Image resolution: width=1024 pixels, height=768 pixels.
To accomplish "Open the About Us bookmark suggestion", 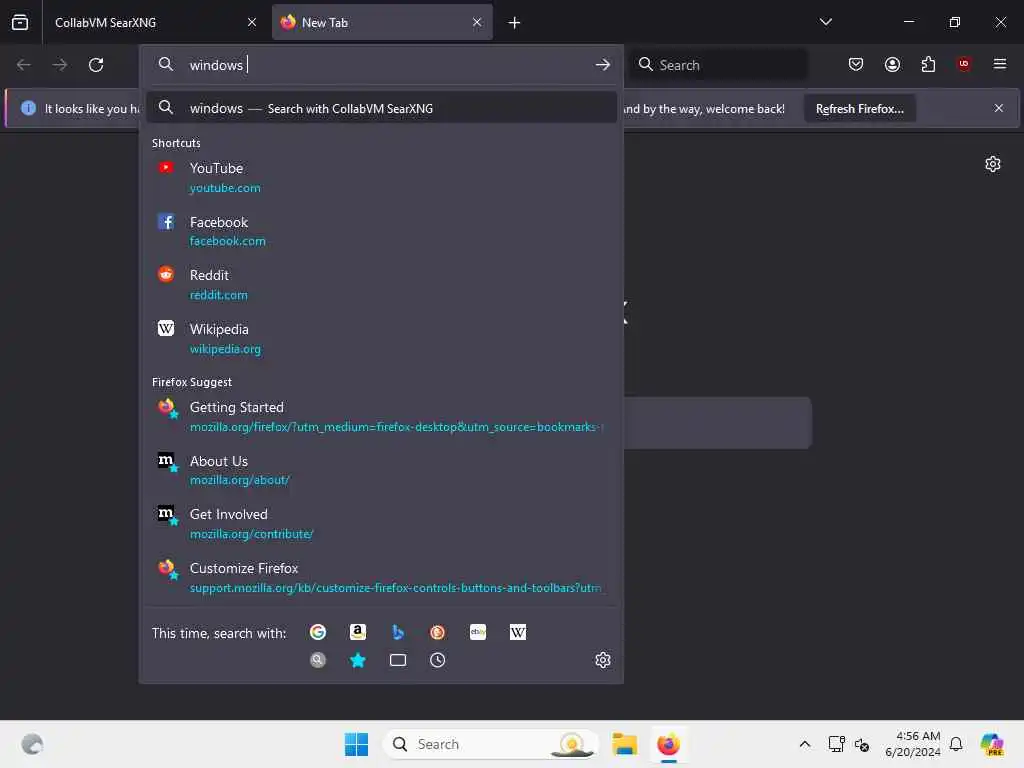I will pyautogui.click(x=381, y=470).
